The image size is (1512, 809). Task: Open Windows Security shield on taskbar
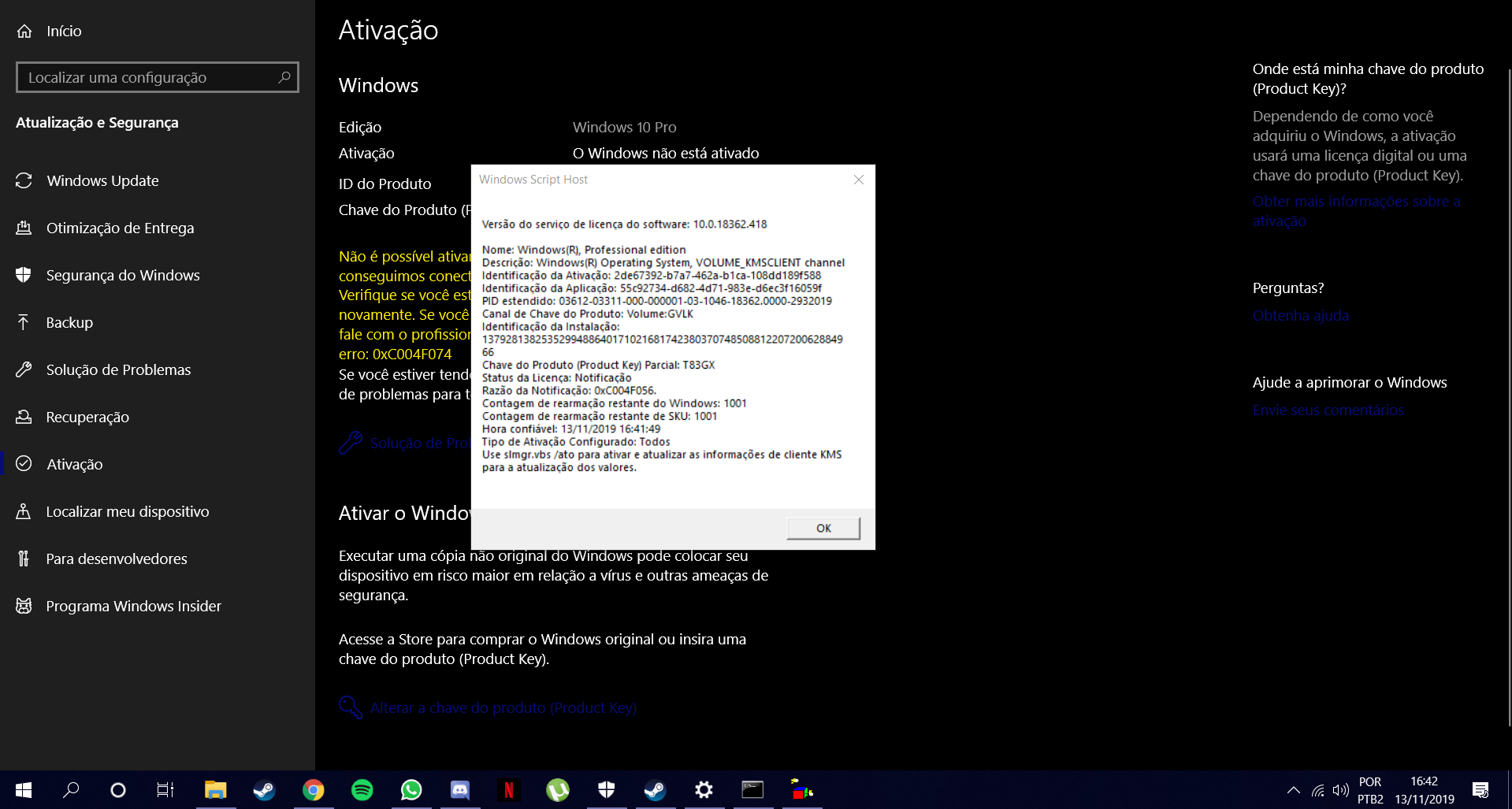click(607, 790)
